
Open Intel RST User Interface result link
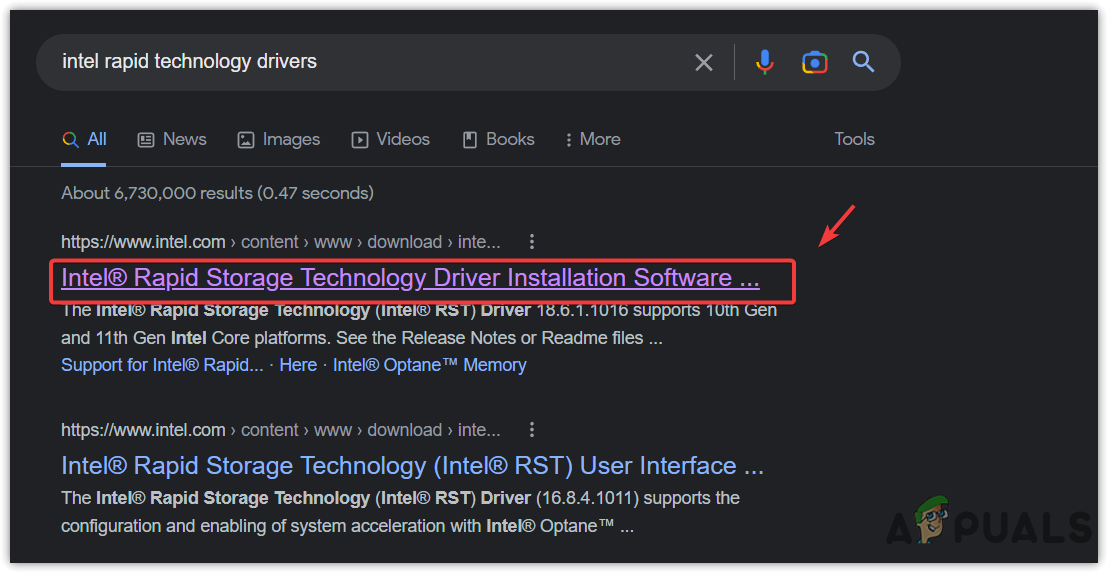point(412,466)
